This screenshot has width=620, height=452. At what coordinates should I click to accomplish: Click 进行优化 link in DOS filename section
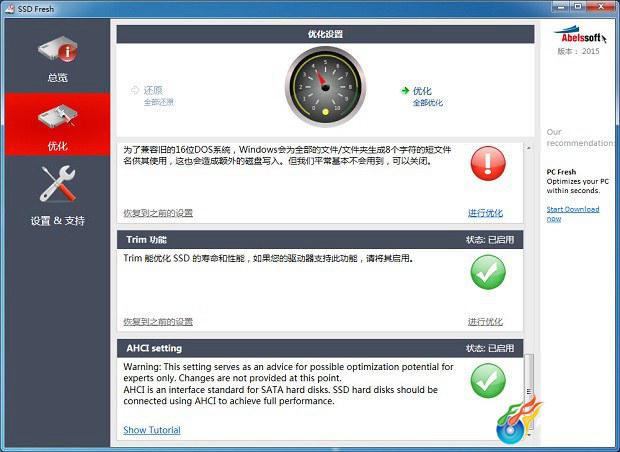point(485,213)
